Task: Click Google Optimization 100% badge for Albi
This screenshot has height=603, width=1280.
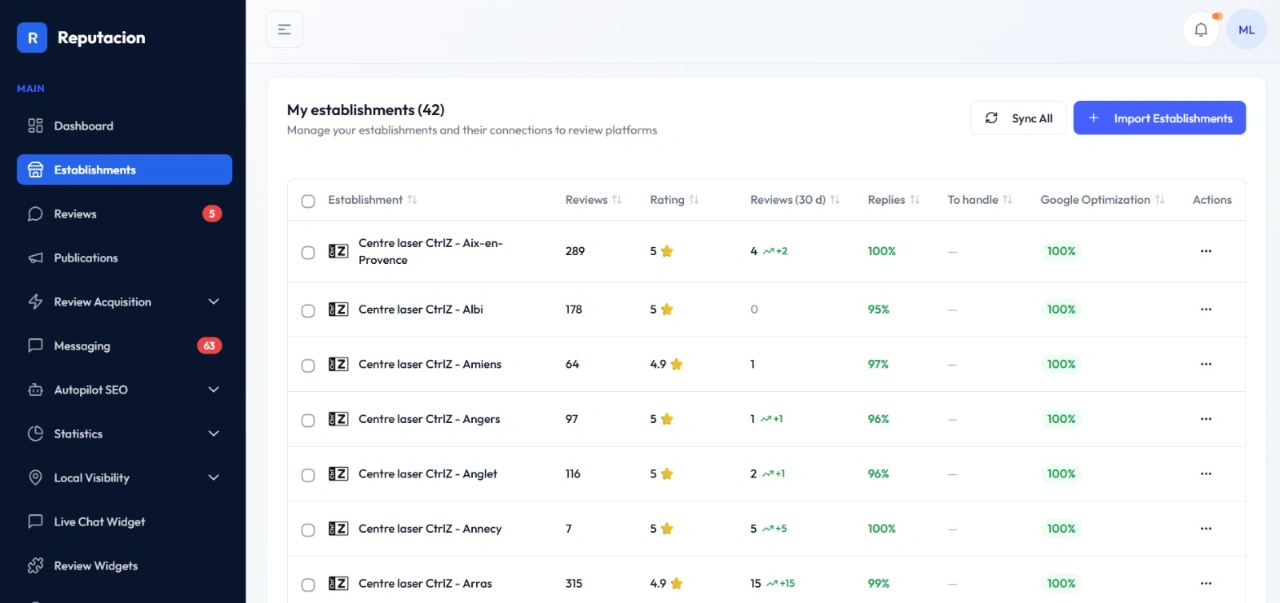Action: click(x=1061, y=310)
